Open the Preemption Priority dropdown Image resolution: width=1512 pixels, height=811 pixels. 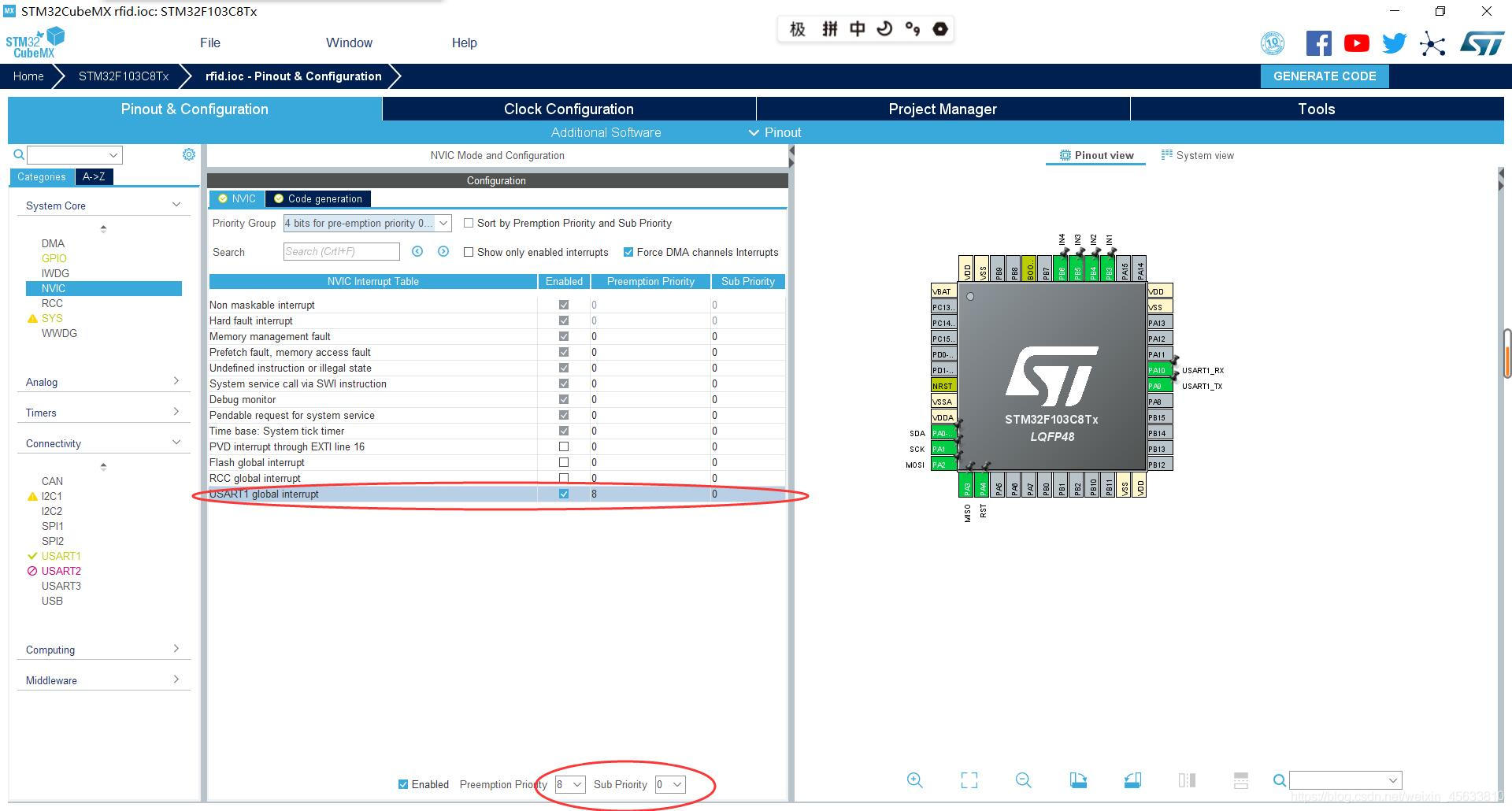pos(570,784)
